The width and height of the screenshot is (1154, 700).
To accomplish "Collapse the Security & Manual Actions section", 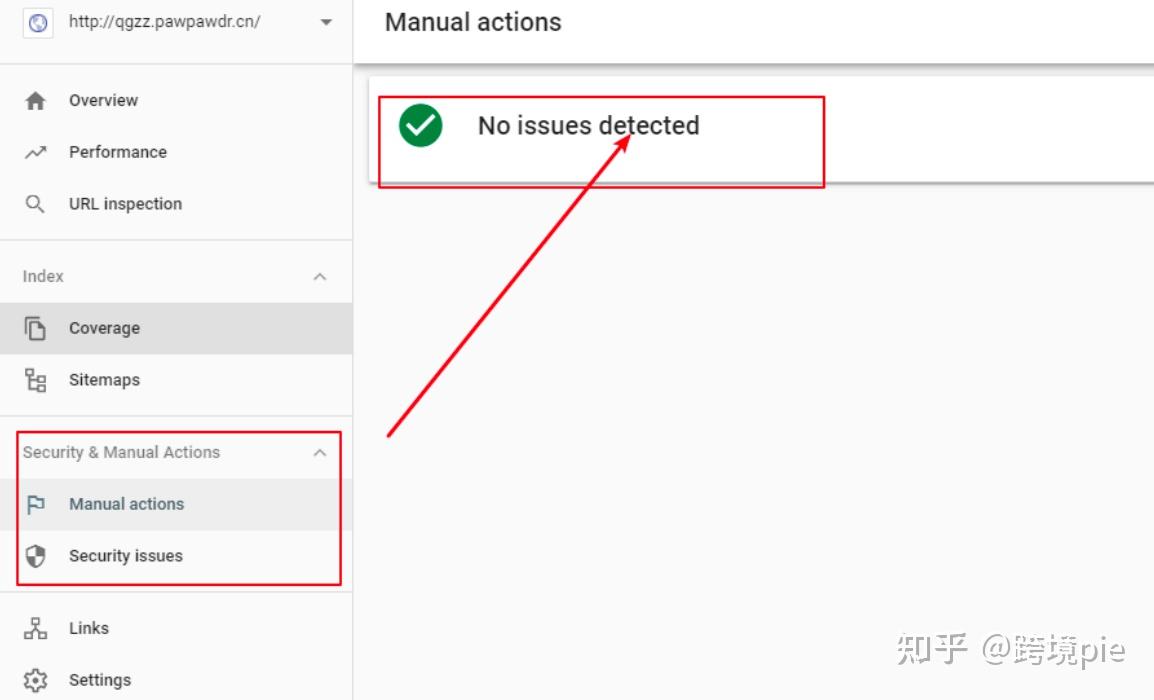I will click(319, 453).
